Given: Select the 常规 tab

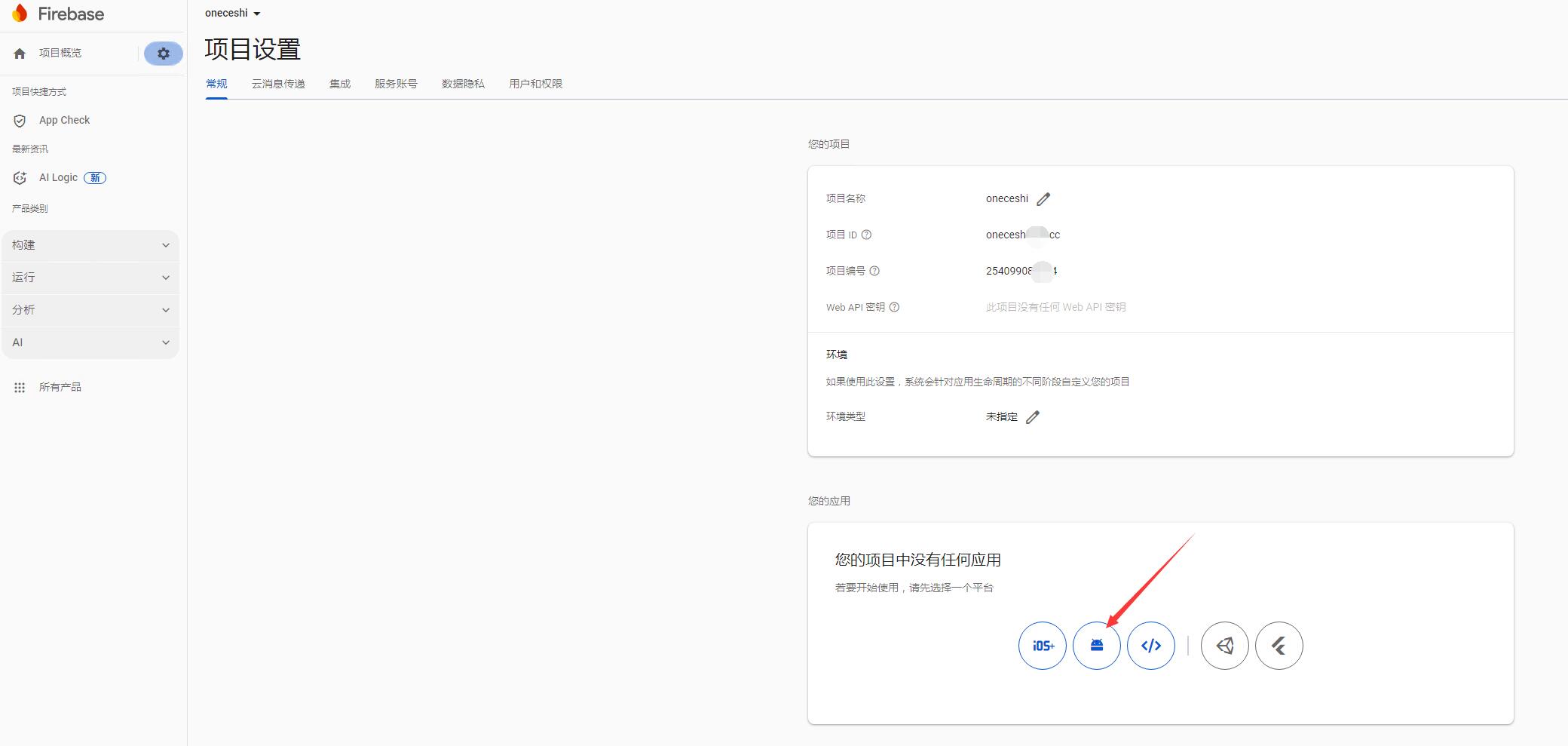Looking at the screenshot, I should pos(216,84).
